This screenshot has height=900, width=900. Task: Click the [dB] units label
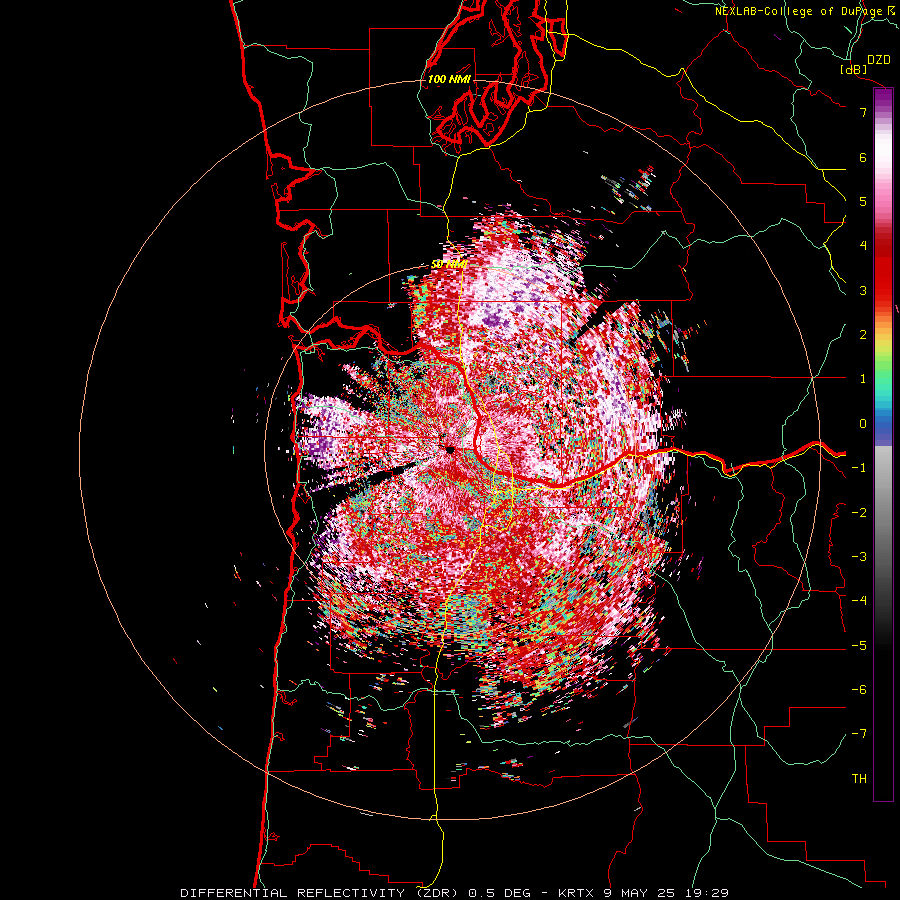coord(854,69)
